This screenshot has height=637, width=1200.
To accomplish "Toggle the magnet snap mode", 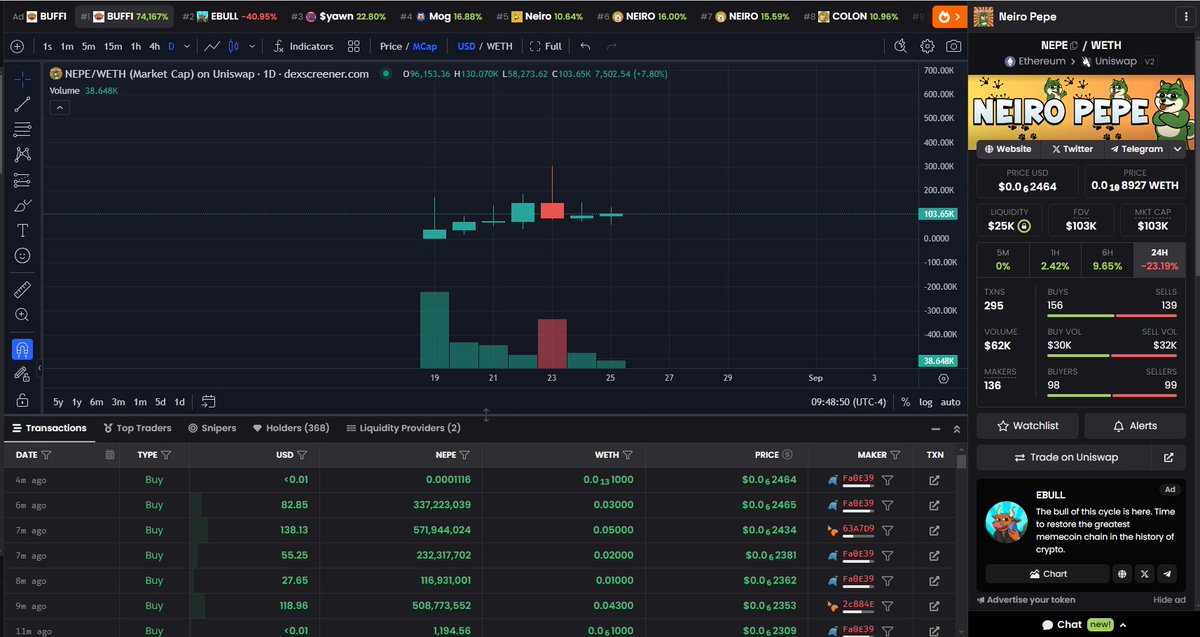I will [22, 349].
